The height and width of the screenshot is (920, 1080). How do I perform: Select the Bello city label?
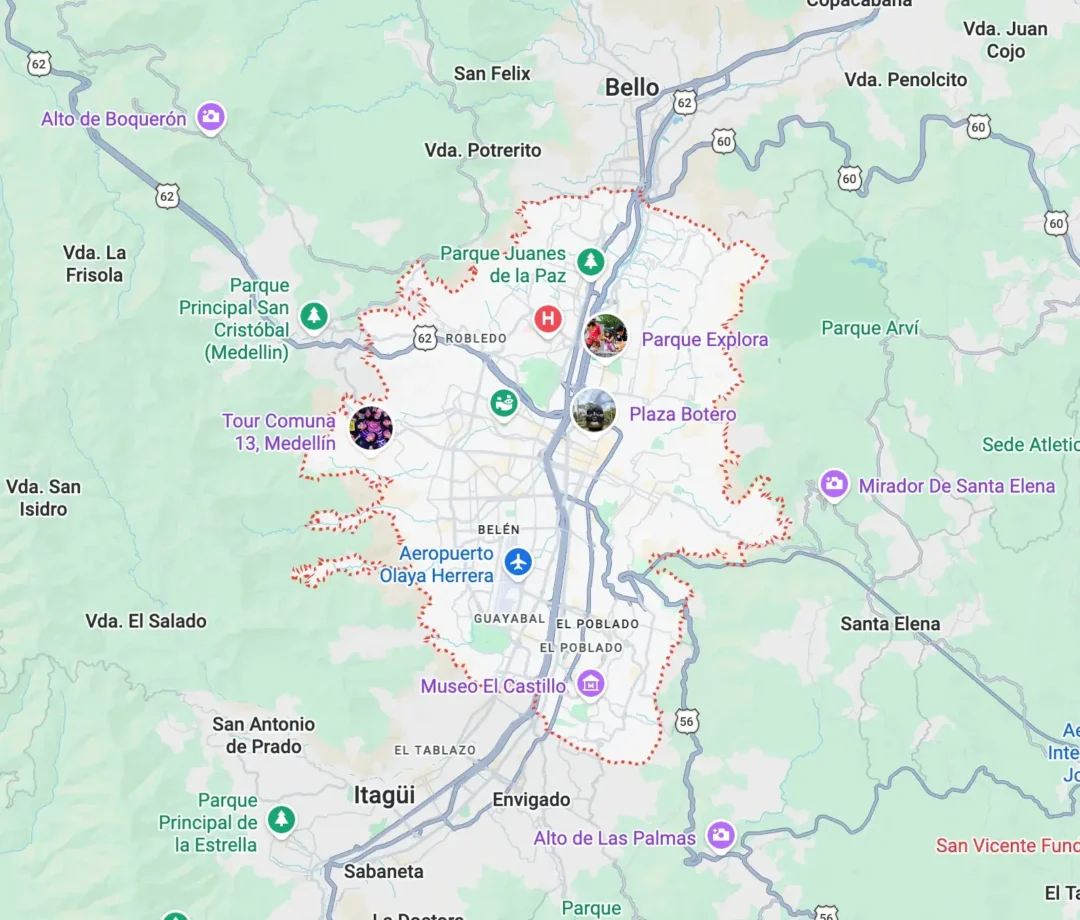[632, 87]
